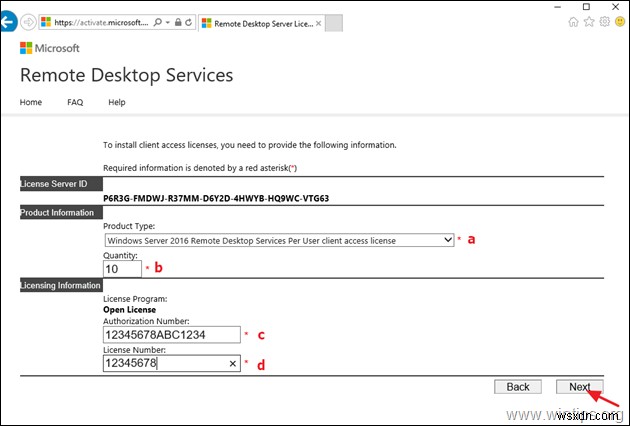Image resolution: width=630 pixels, height=426 pixels.
Task: Clear the License Number field with X
Action: [234, 365]
